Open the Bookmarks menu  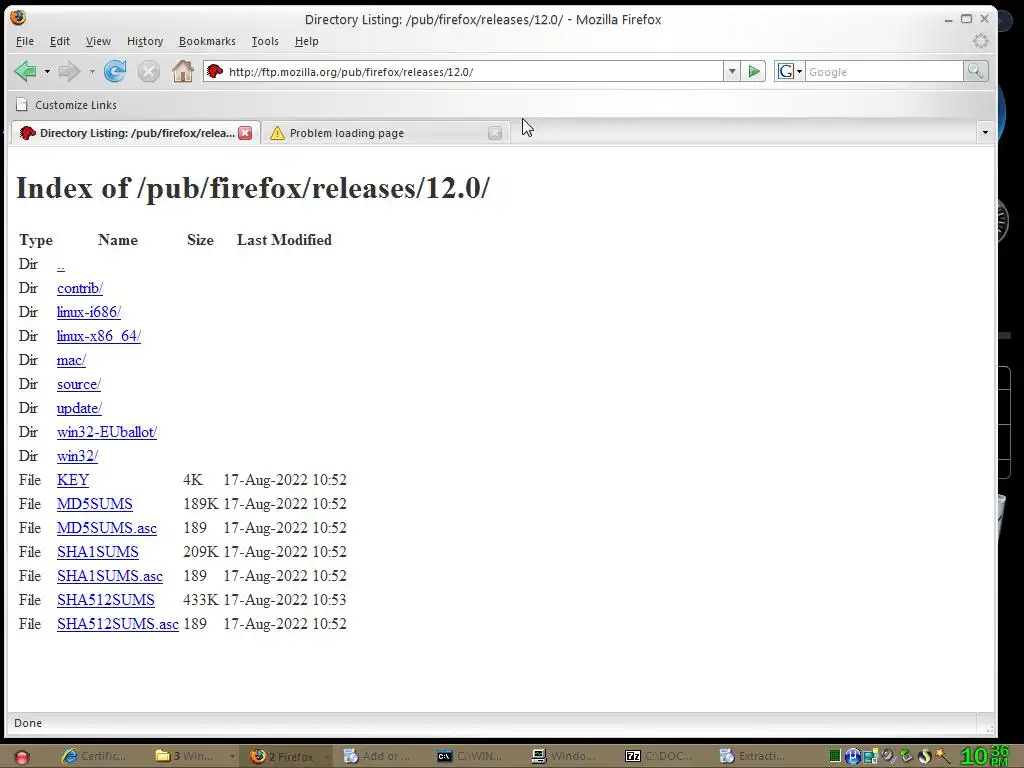207,41
